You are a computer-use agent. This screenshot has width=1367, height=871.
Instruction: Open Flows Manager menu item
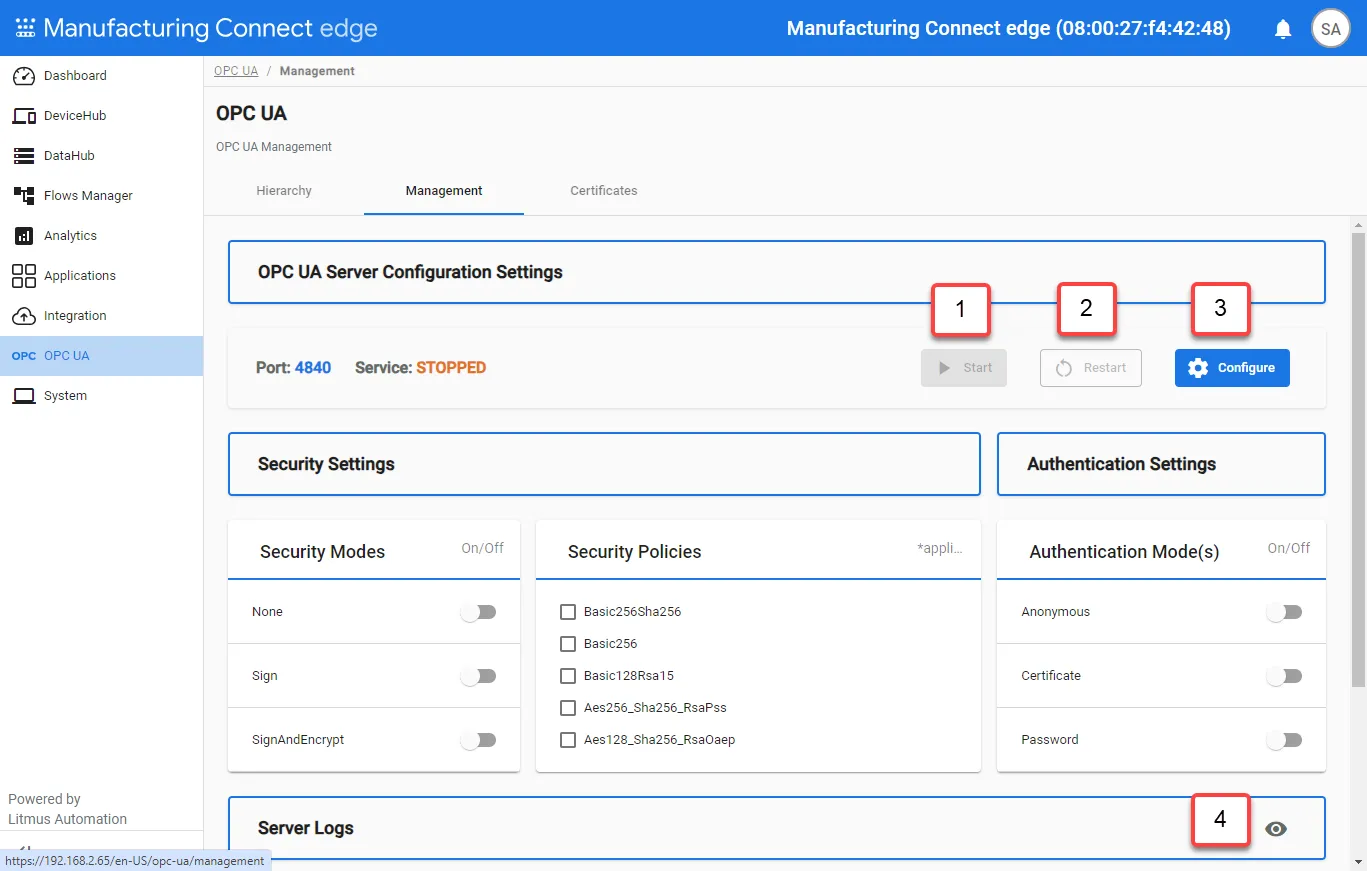coord(101,196)
